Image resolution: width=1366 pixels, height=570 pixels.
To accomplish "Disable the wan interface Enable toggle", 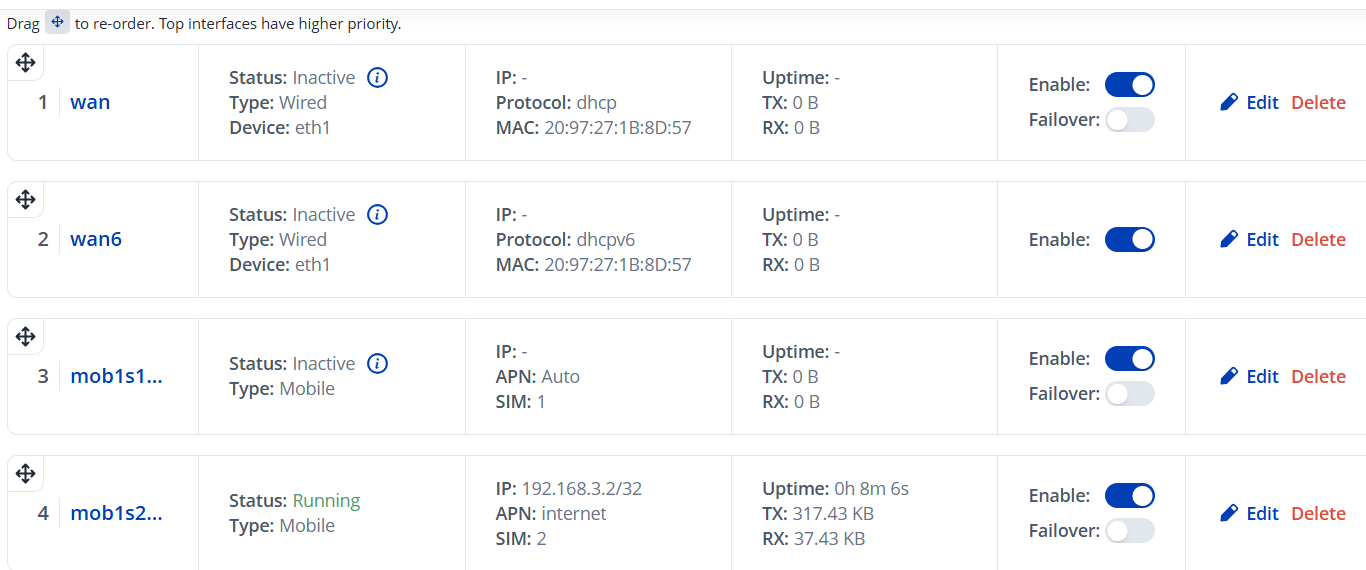I will coord(1129,85).
